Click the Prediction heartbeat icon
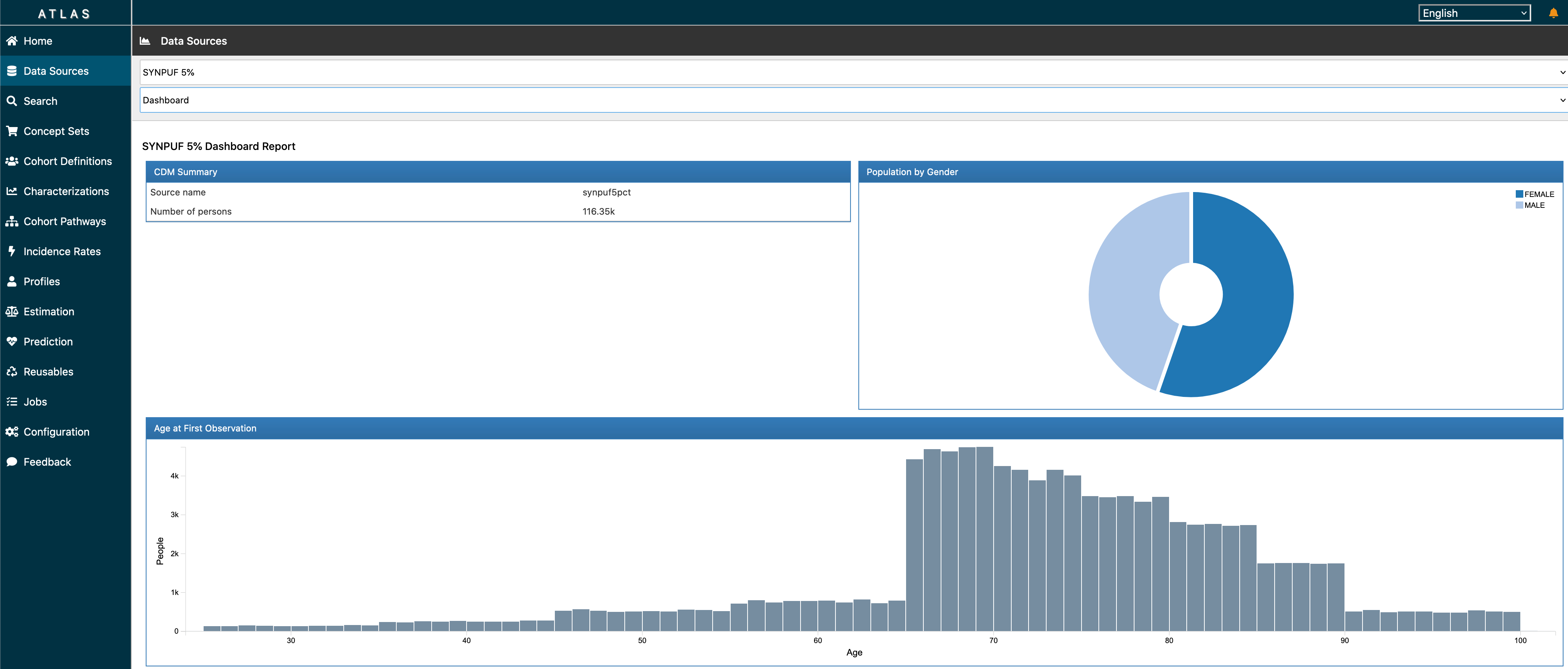1568x669 pixels. (x=12, y=342)
